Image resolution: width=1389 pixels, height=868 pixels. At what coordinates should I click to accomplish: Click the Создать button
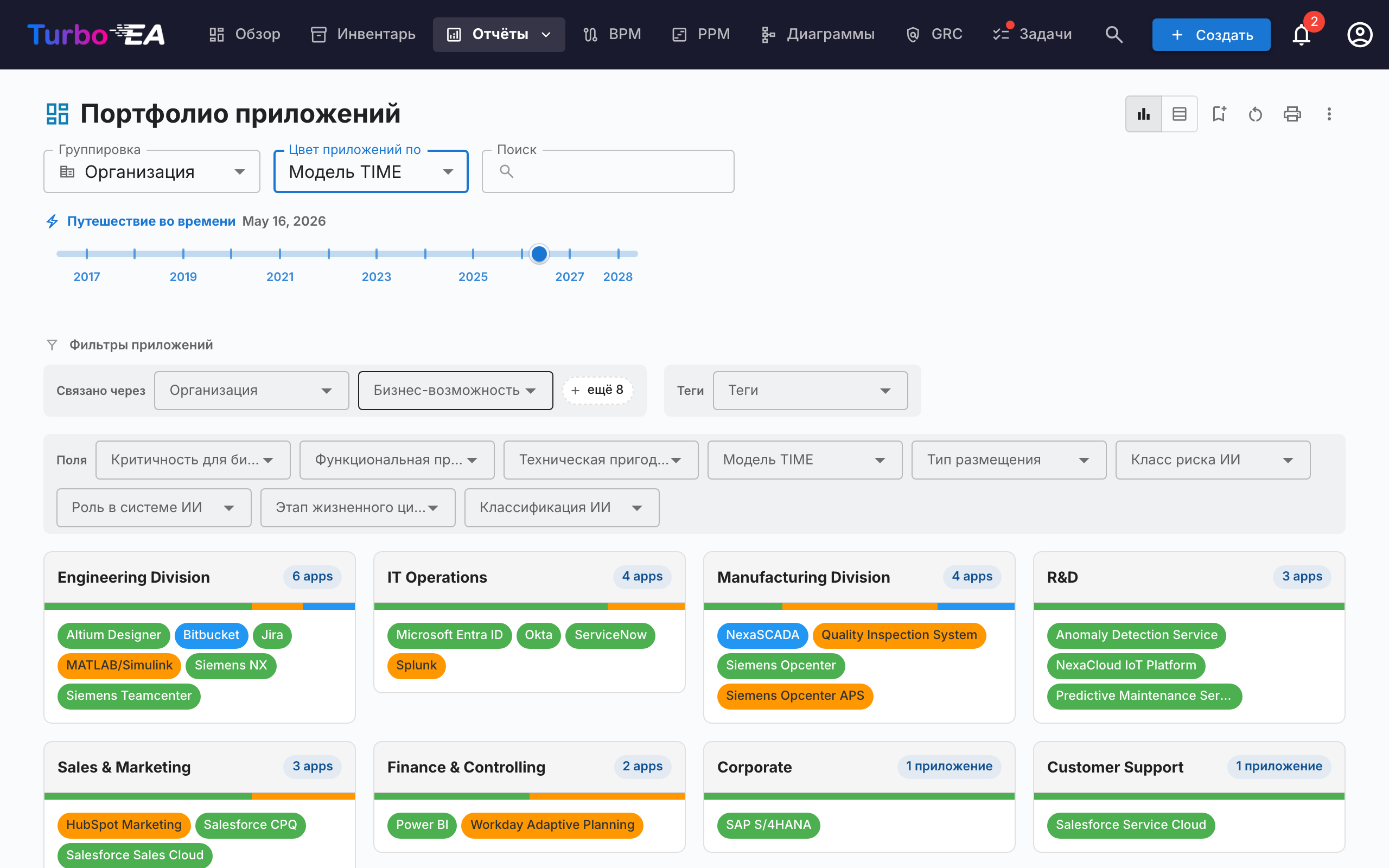1211,34
